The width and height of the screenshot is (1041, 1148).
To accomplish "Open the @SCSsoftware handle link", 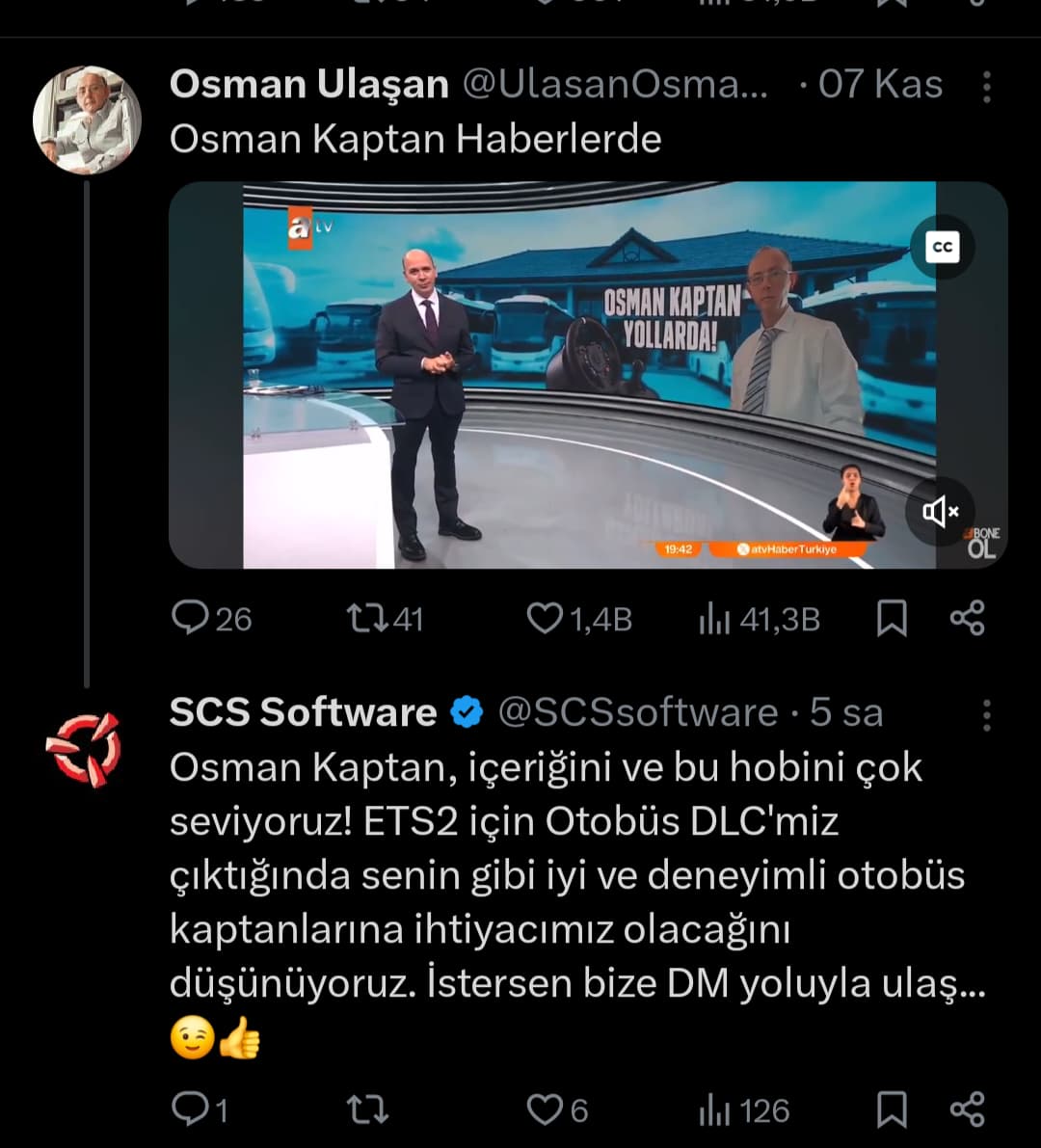I will (x=637, y=713).
